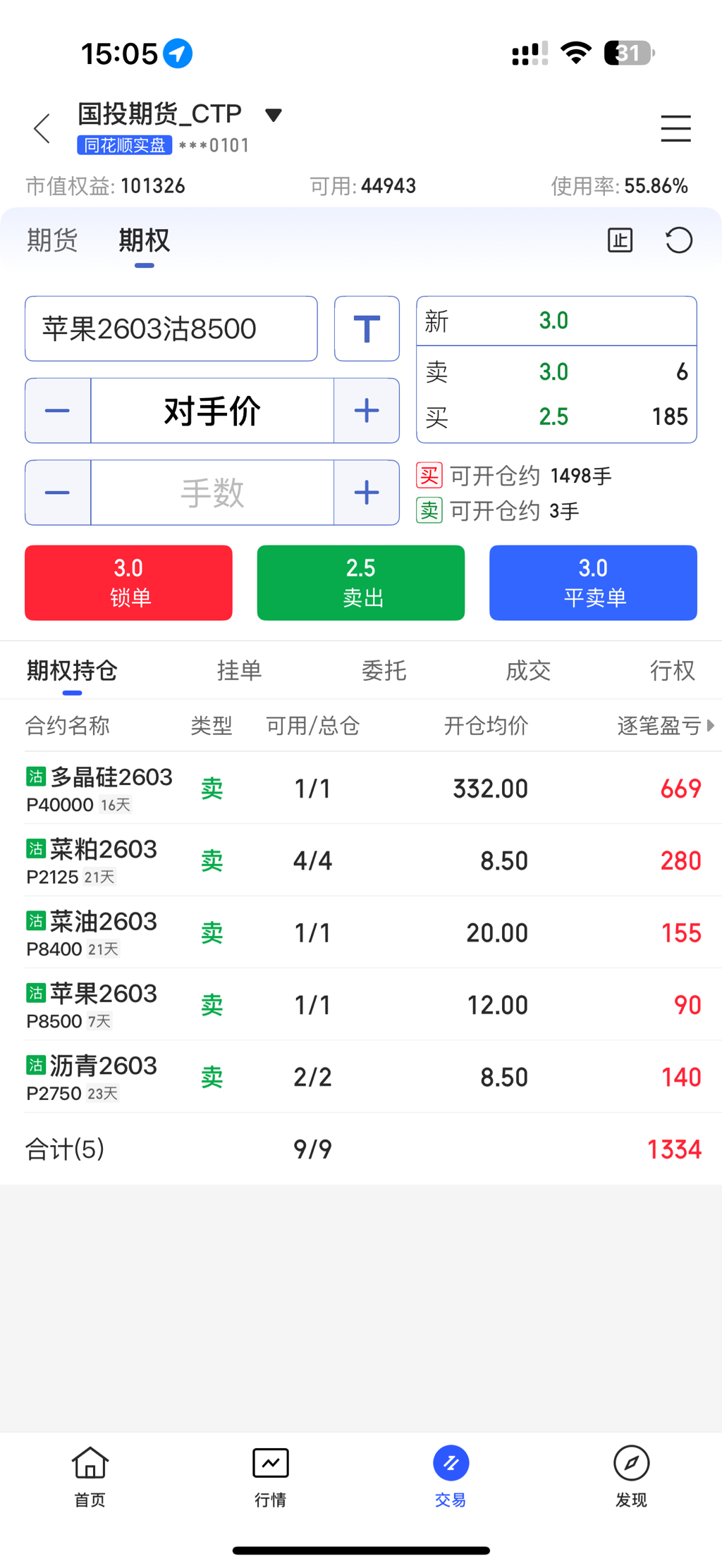Go to Home in bottom navigation
Screen dimensions: 722x1568
(90, 1476)
